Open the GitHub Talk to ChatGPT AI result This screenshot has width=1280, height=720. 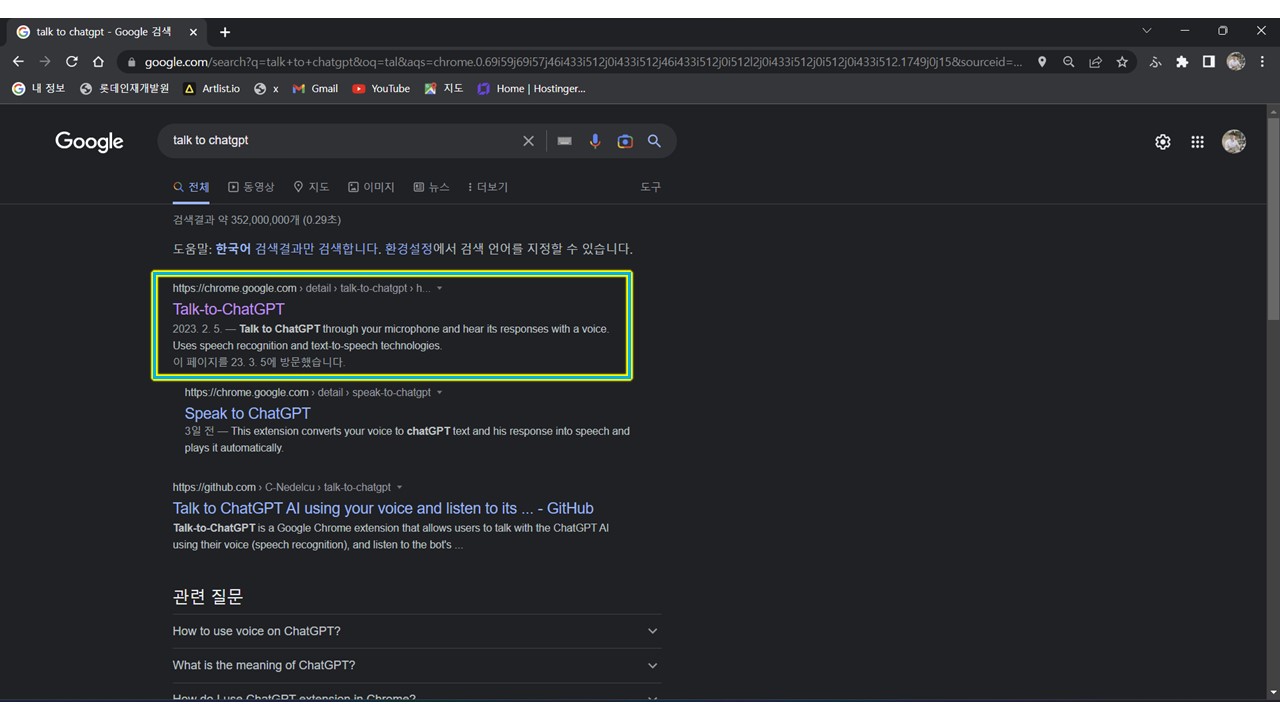[383, 508]
